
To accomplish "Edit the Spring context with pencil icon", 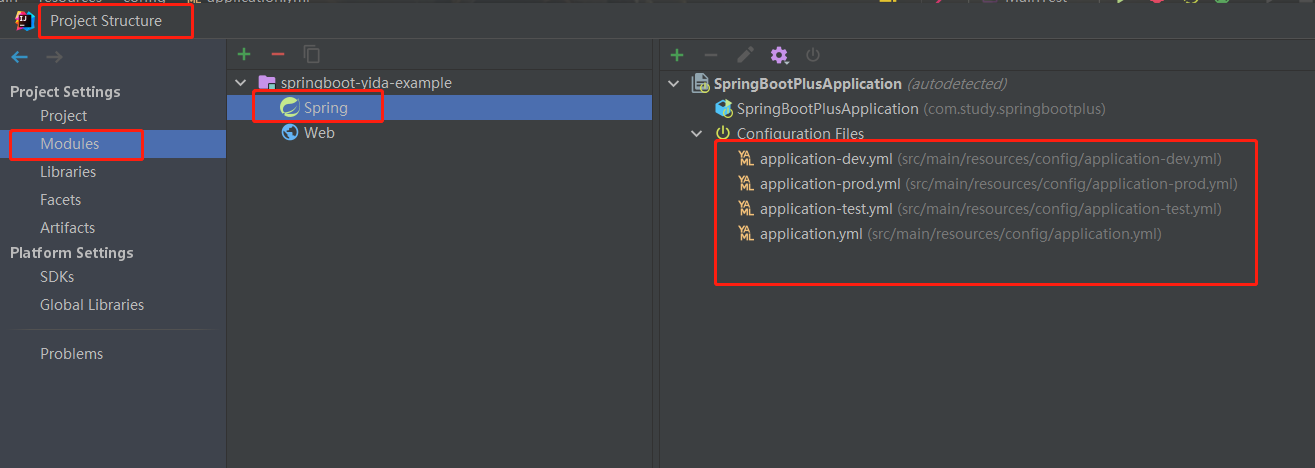I will click(x=745, y=55).
